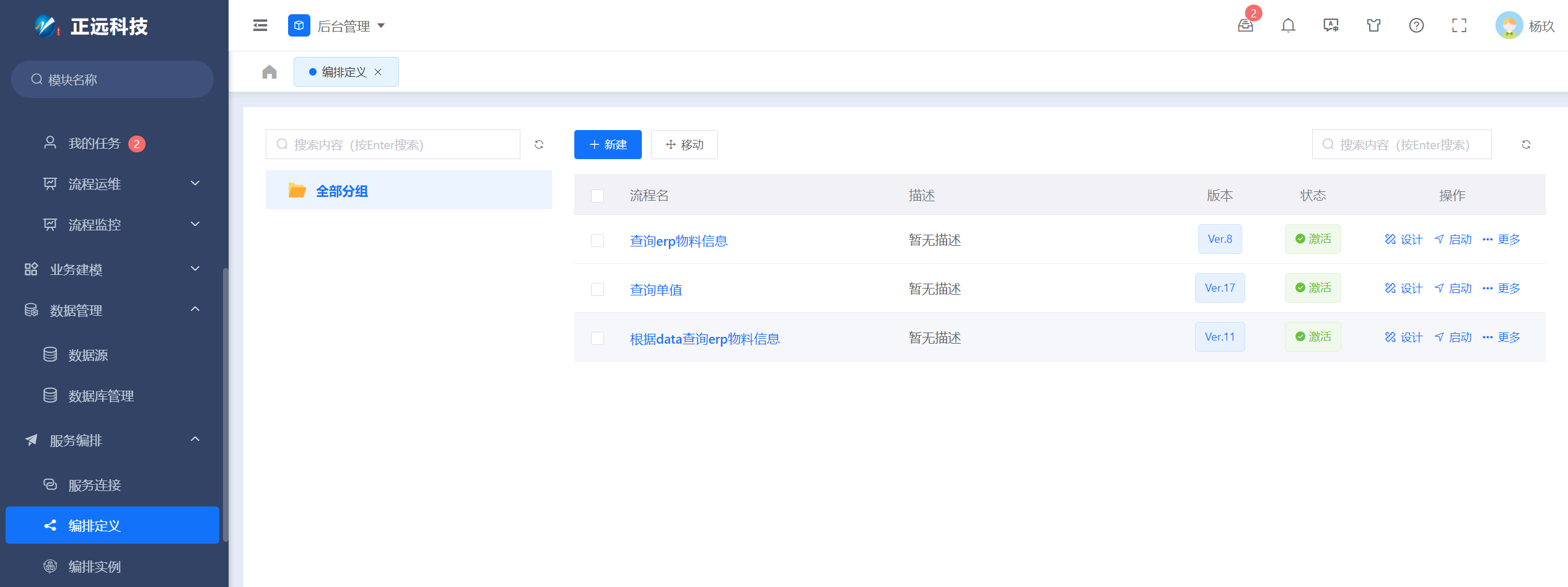Viewport: 1568px width, 587px height.
Task: Open the notification bell
Action: pos(1288,25)
